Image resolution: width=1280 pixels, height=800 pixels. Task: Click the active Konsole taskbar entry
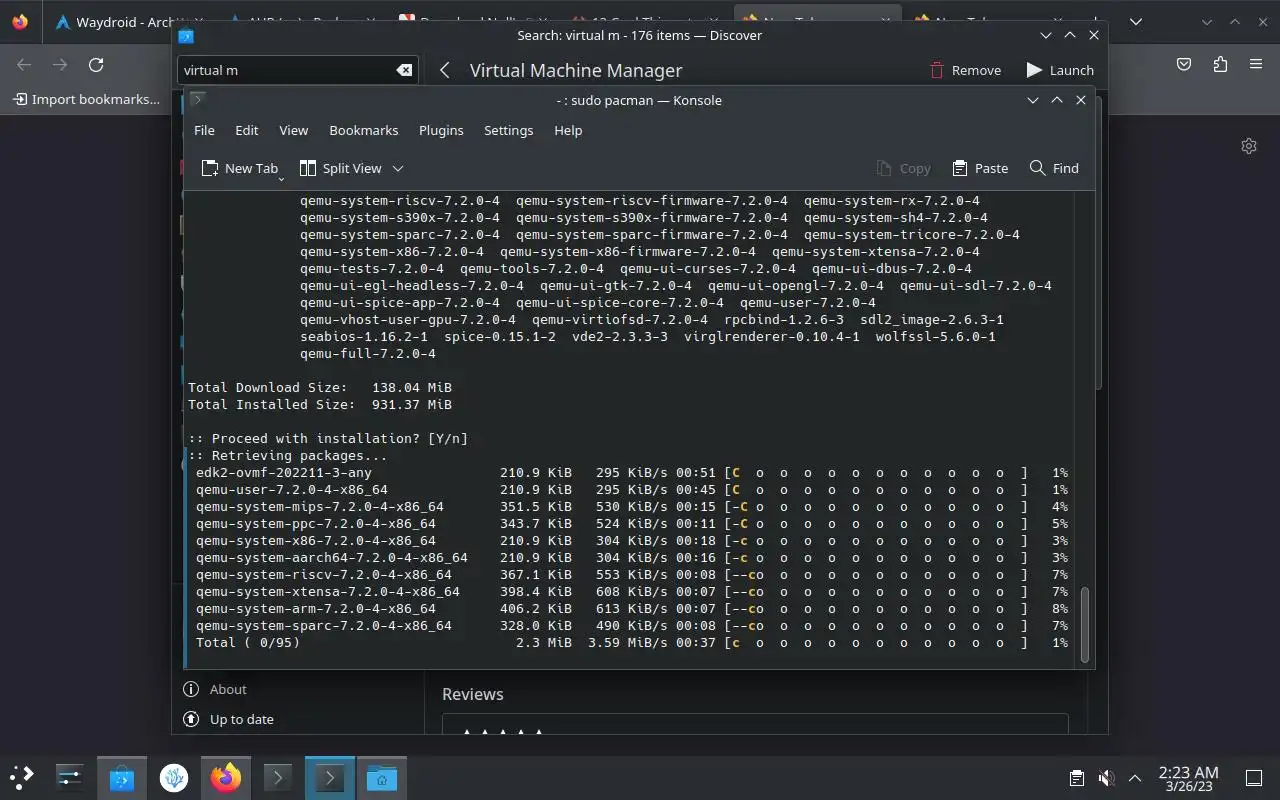(x=330, y=777)
